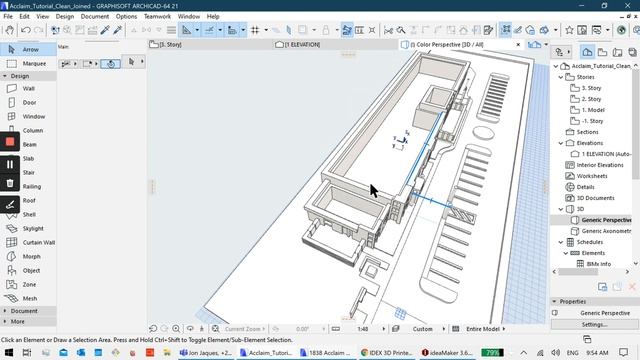Toggle the ruler measure button in toolbar

[x=232, y=30]
